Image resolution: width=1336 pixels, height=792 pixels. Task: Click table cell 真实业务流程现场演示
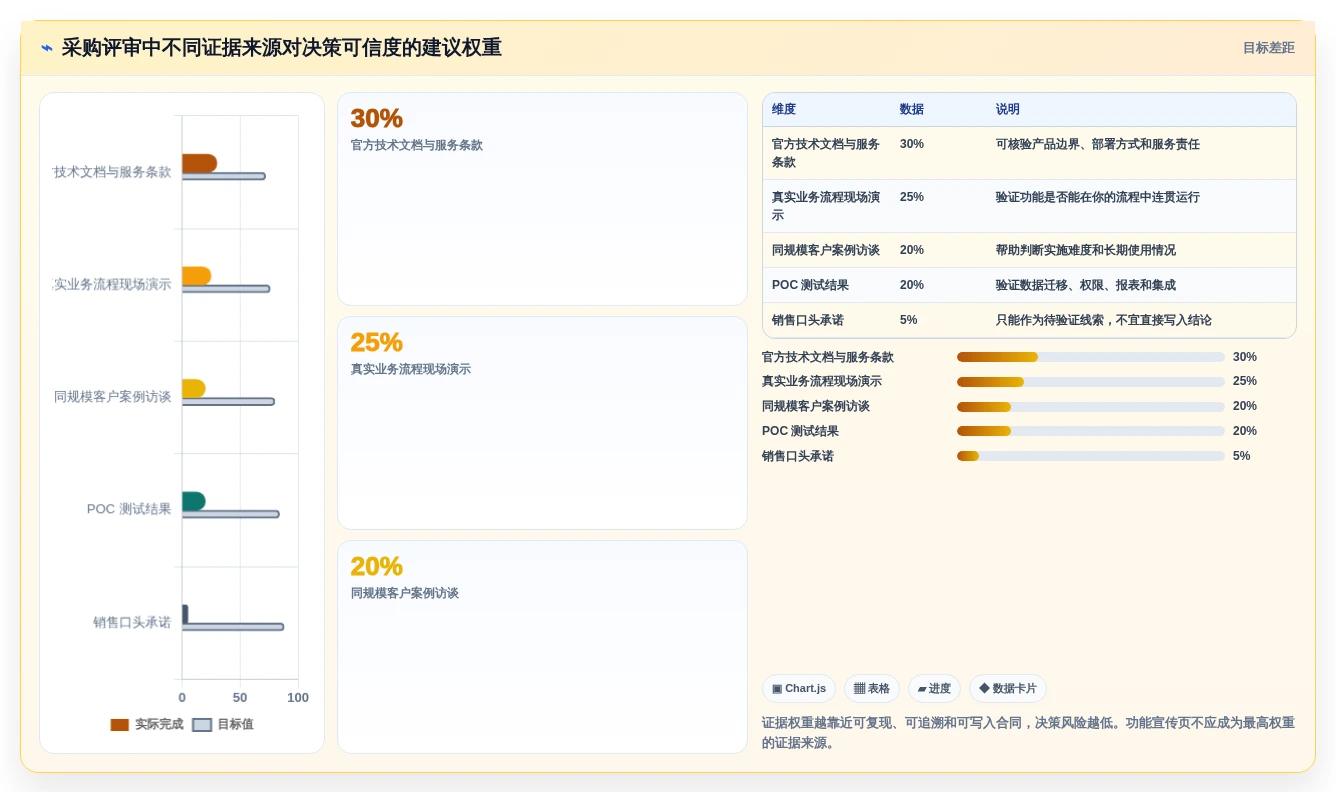826,206
